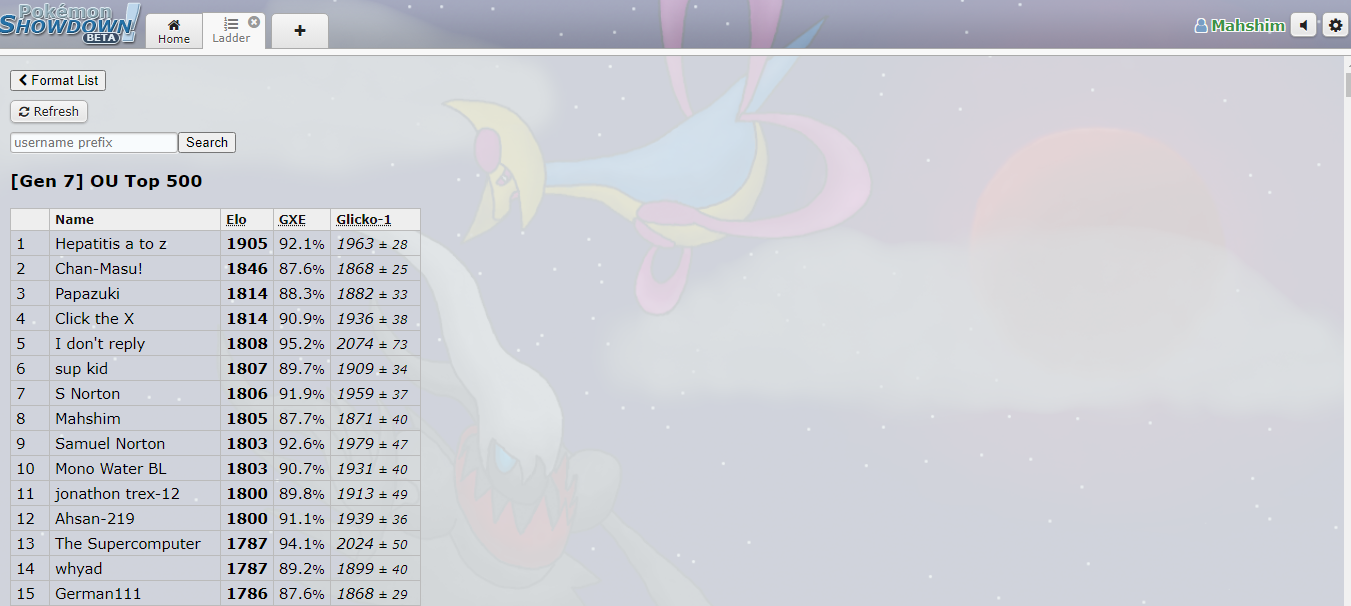Viewport: 1351px width, 606px height.
Task: Click Glicko value 1963 ± 28
Action: (x=372, y=243)
